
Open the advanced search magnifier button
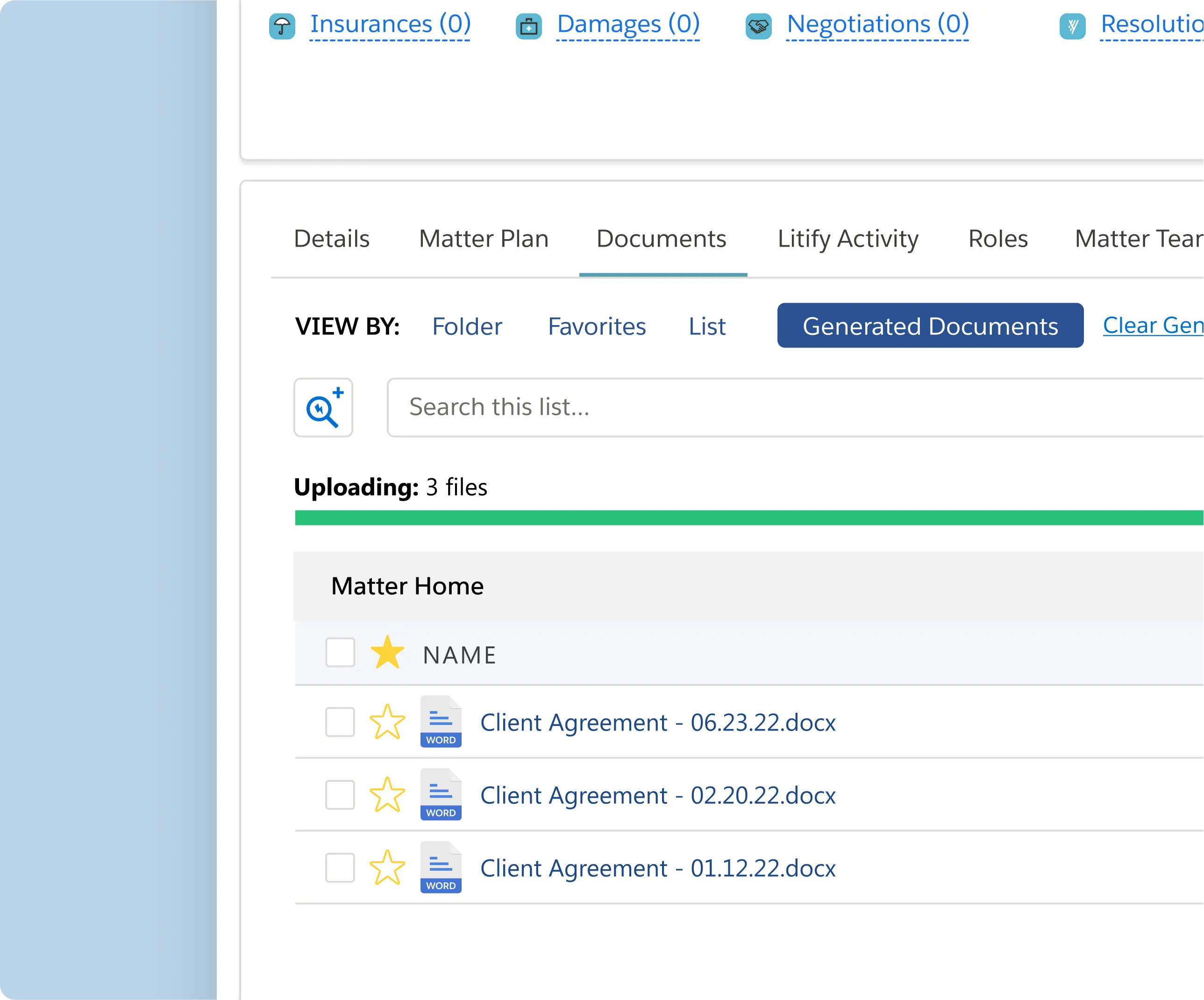tap(323, 407)
